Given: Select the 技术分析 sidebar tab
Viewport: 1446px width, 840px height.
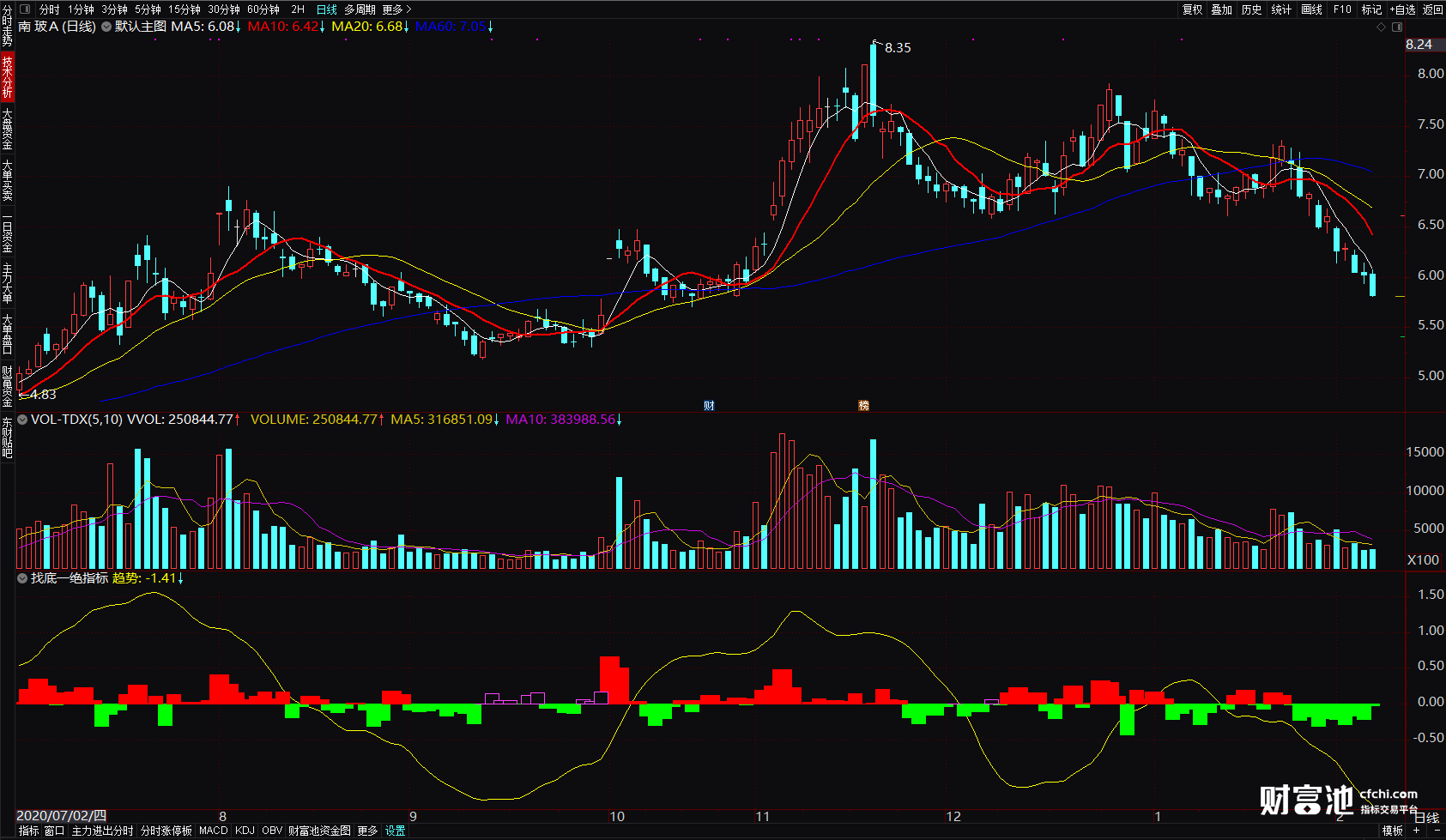Looking at the screenshot, I should click(7, 76).
